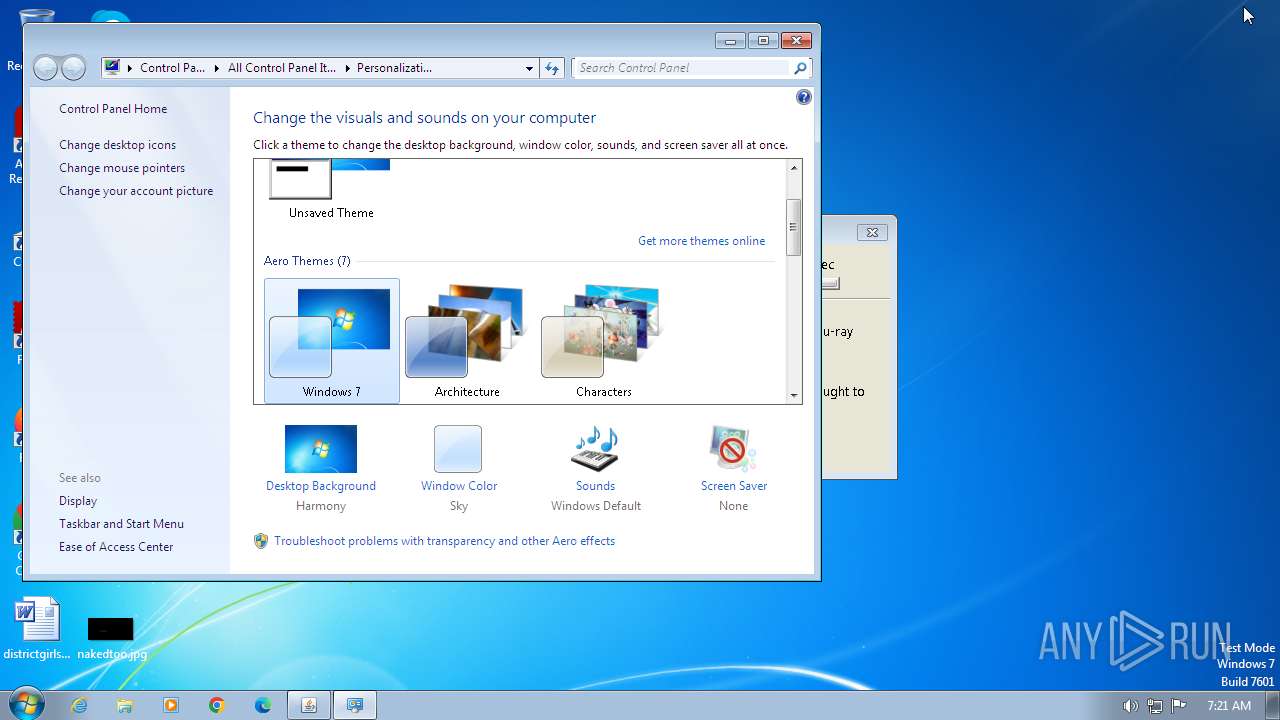Open Window Color swatch icon

458,449
